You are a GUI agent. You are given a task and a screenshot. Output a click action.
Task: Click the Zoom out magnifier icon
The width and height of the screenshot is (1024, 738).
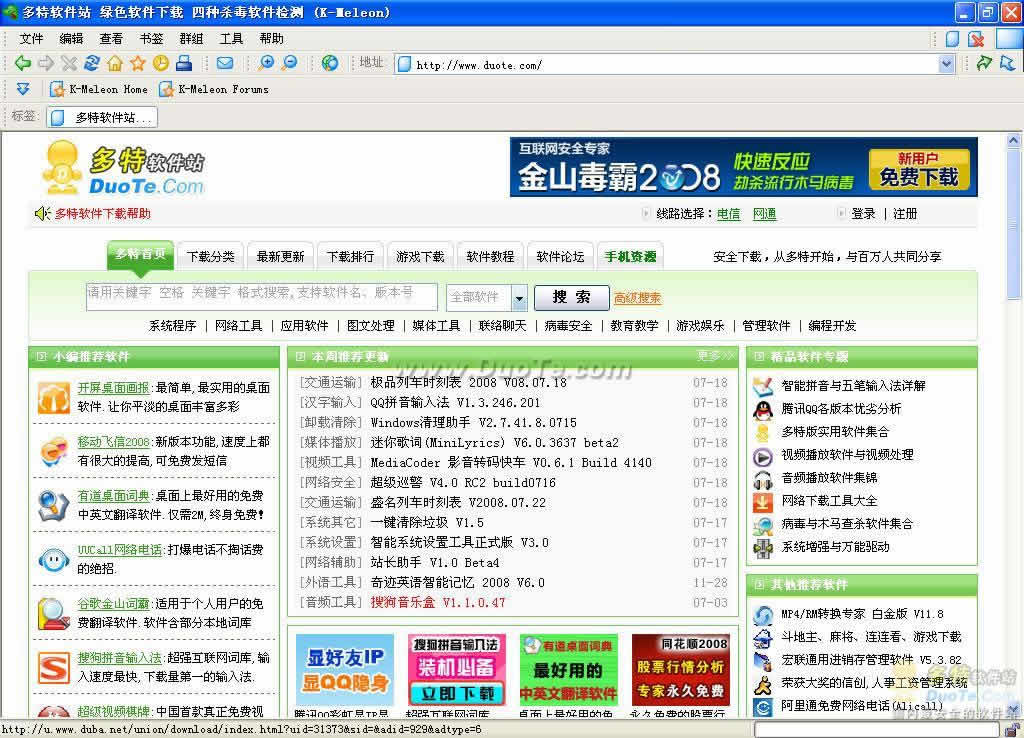pyautogui.click(x=289, y=63)
